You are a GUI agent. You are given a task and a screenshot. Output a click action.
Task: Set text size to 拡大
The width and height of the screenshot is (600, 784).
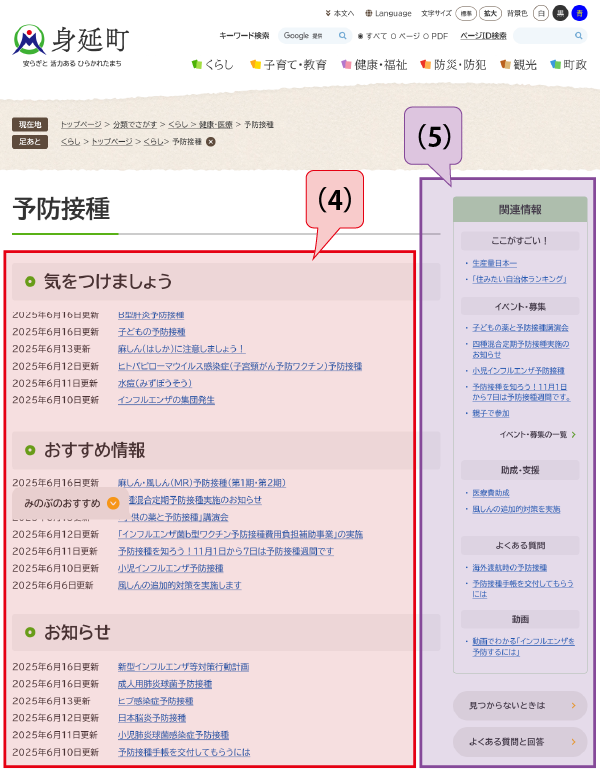tap(490, 14)
